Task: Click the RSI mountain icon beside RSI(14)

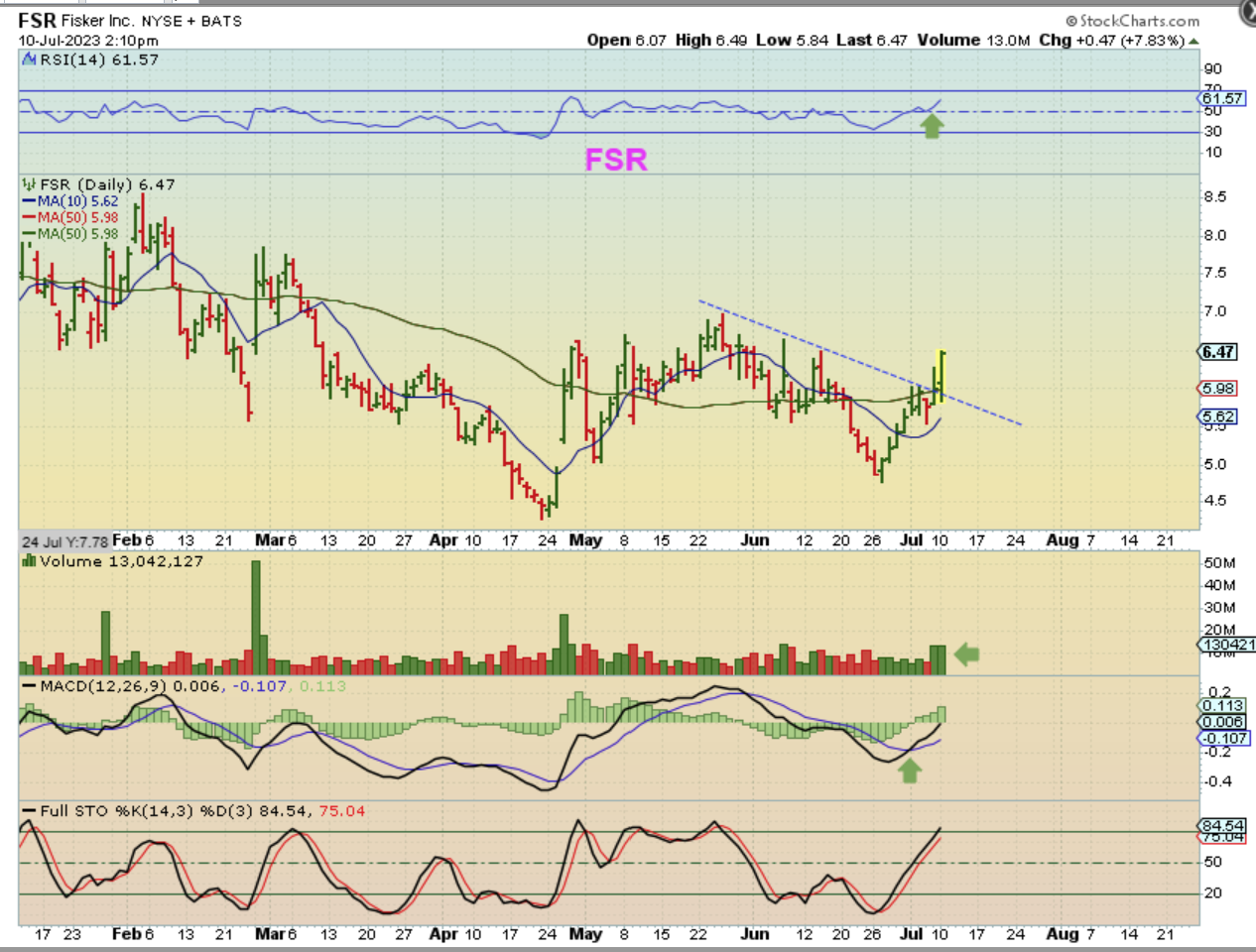Action: tap(29, 60)
